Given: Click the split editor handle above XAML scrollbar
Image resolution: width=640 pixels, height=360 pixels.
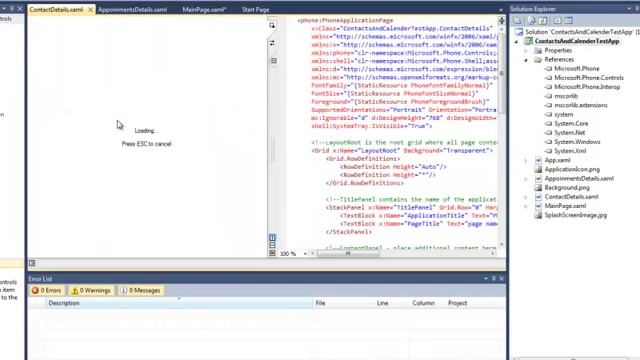Looking at the screenshot, I should 501,20.
